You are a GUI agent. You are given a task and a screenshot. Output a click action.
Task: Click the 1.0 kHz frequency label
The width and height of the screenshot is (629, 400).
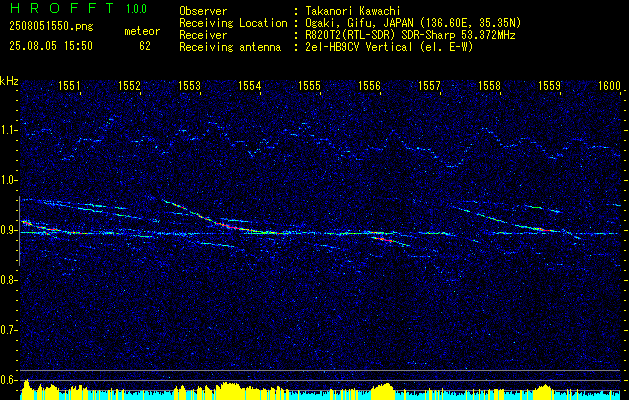(8, 181)
